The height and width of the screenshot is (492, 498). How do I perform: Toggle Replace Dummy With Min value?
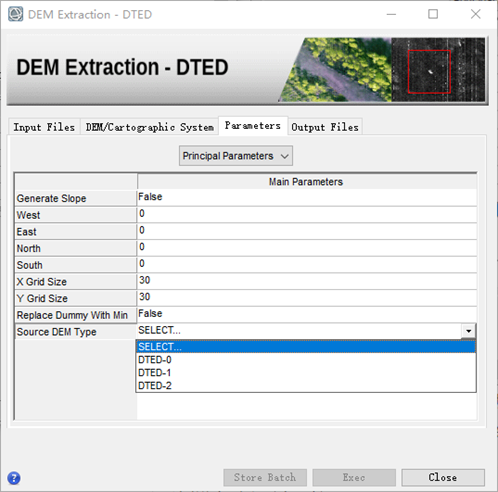(x=307, y=314)
